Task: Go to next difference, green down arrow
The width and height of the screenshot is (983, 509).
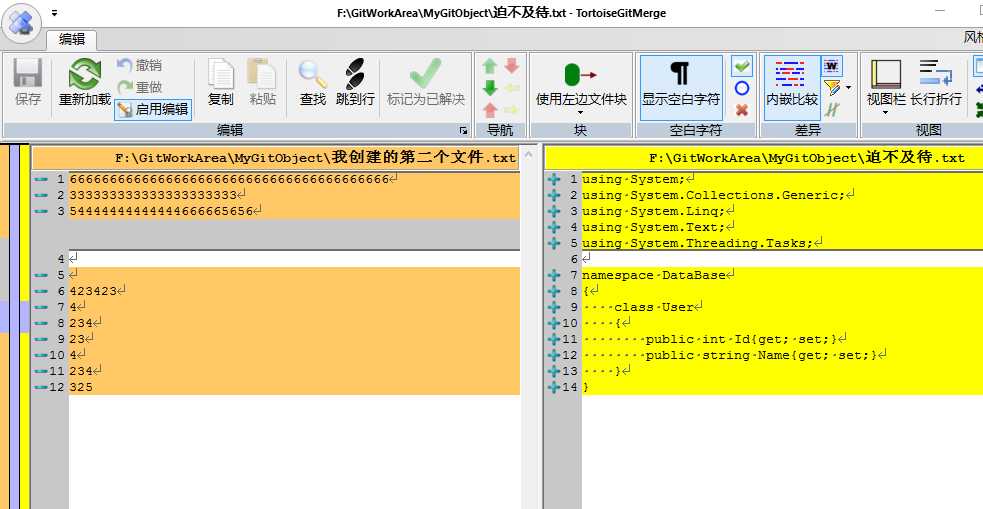Action: point(490,88)
